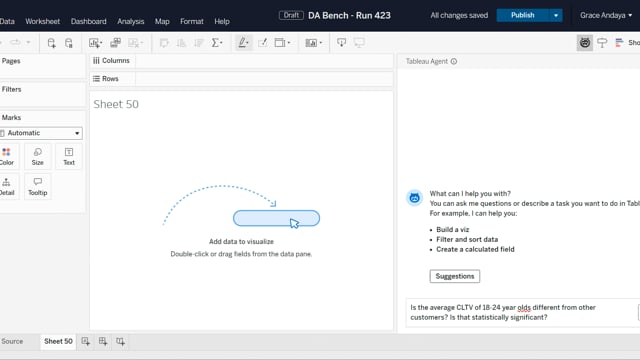Click the new data source icon

coord(51,43)
